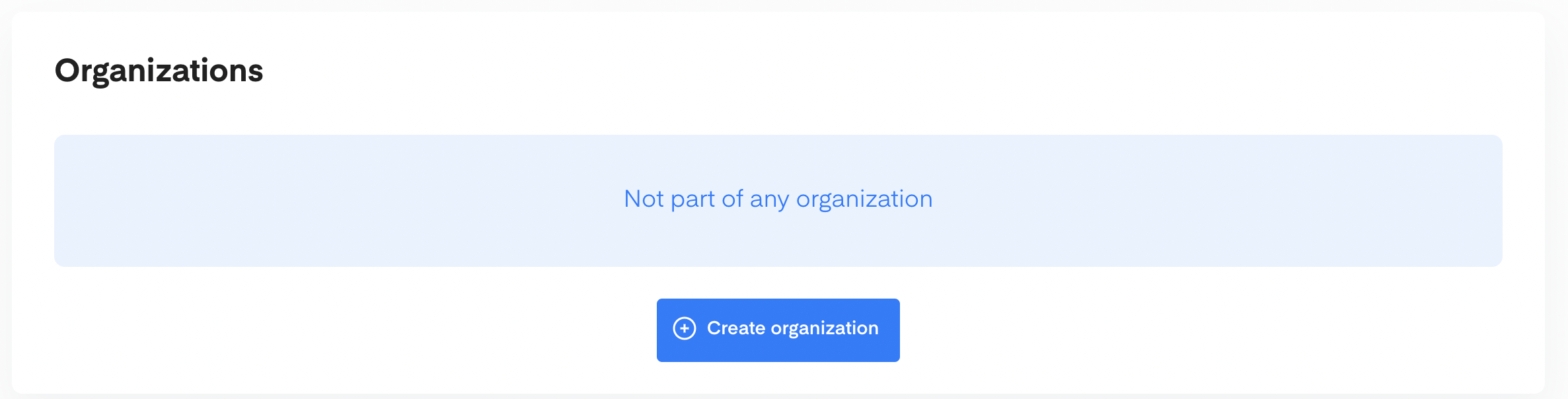
Task: Click the Organizations heading
Action: click(159, 71)
